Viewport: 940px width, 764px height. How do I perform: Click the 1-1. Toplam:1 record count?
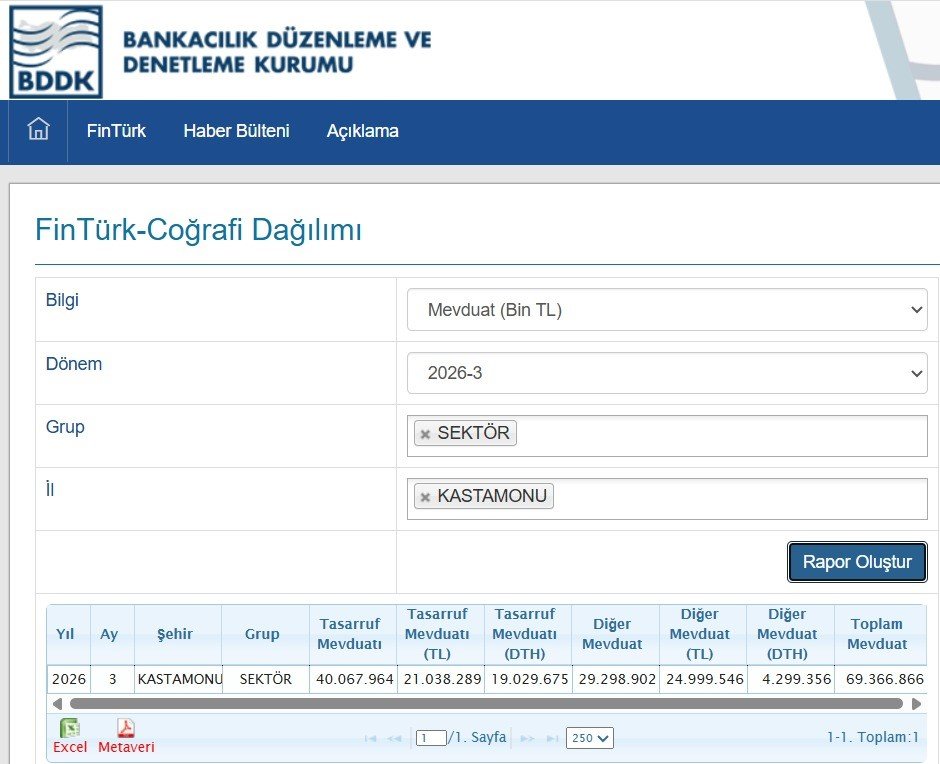pyautogui.click(x=873, y=737)
